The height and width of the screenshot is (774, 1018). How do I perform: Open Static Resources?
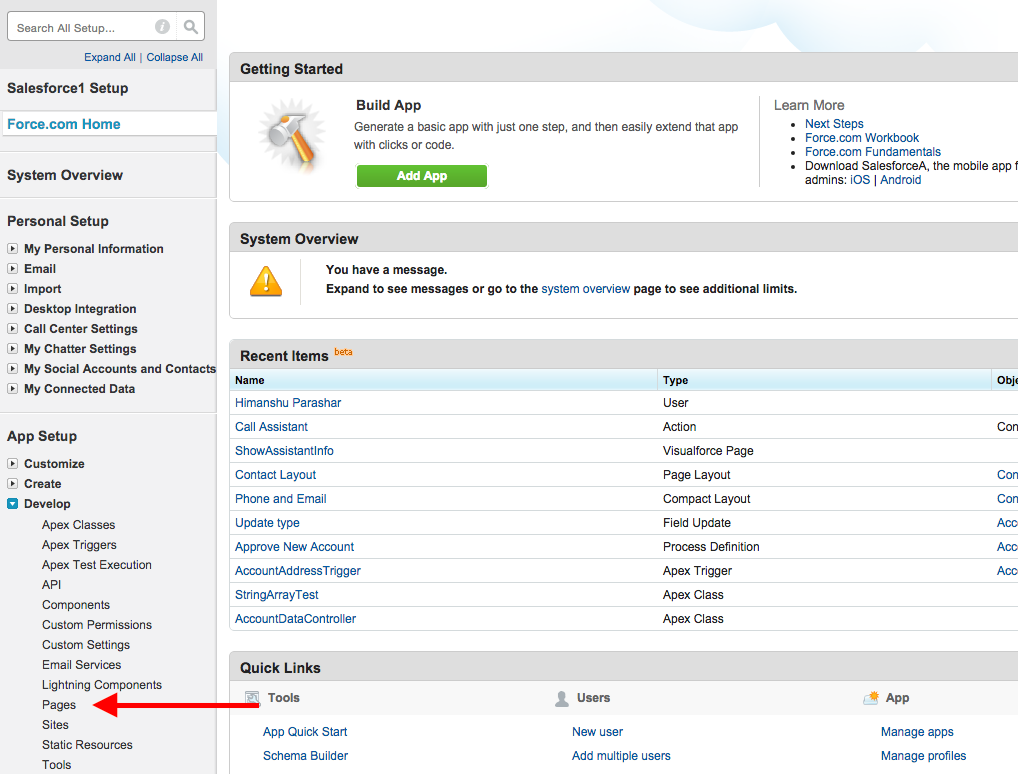point(87,745)
